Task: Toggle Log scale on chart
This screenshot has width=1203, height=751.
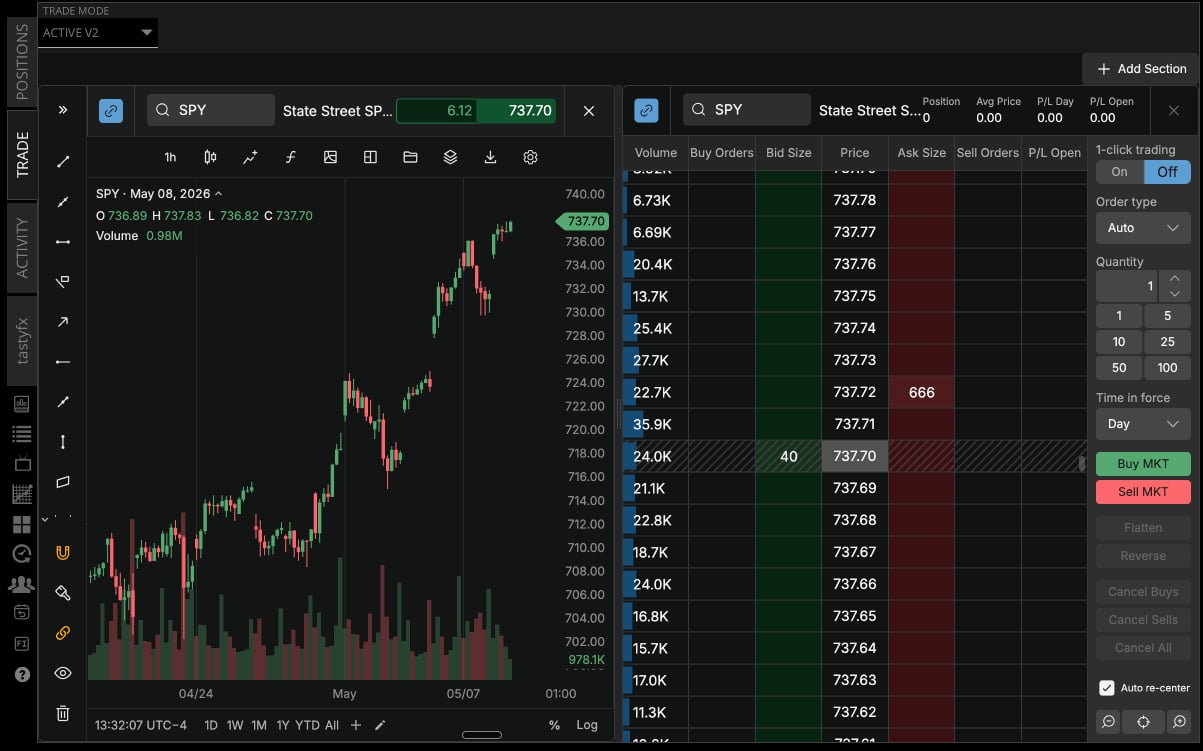Action: pos(587,725)
